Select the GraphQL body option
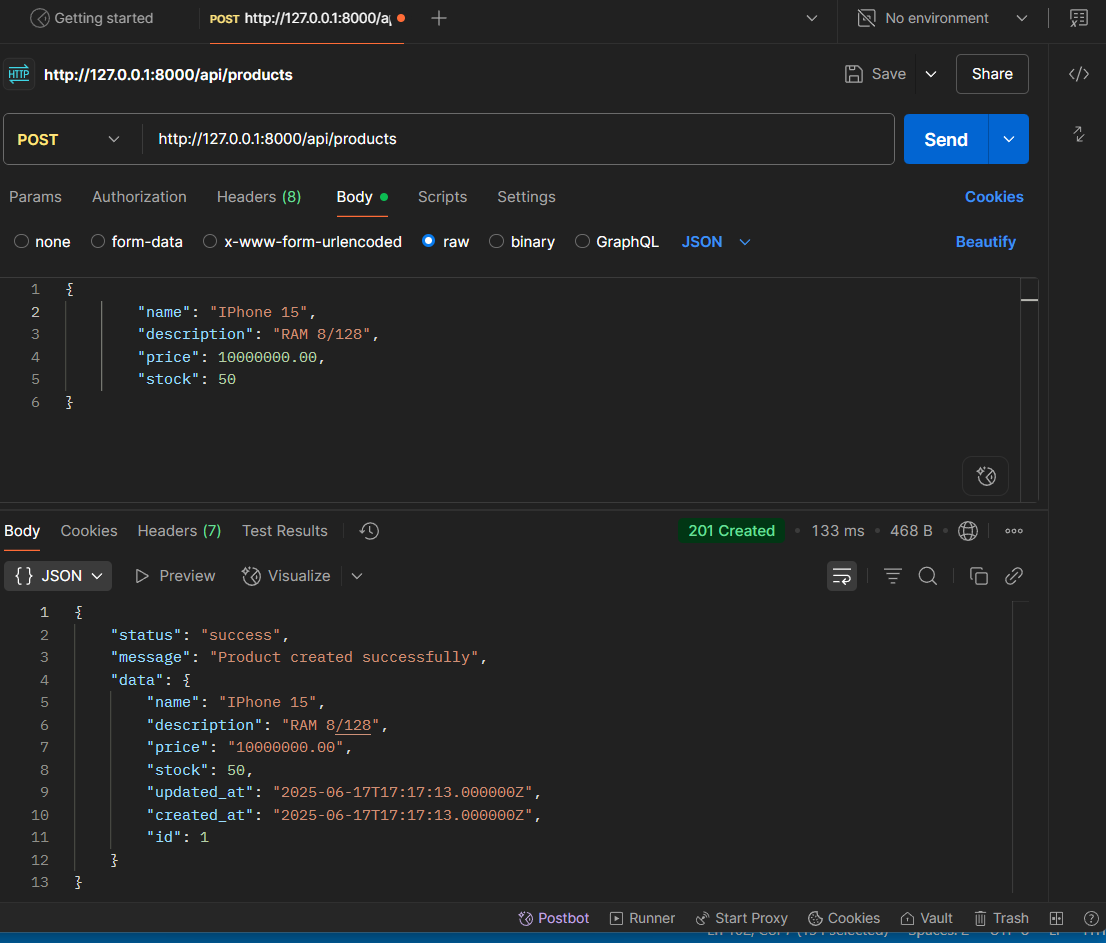The image size is (1106, 943). pyautogui.click(x=617, y=241)
